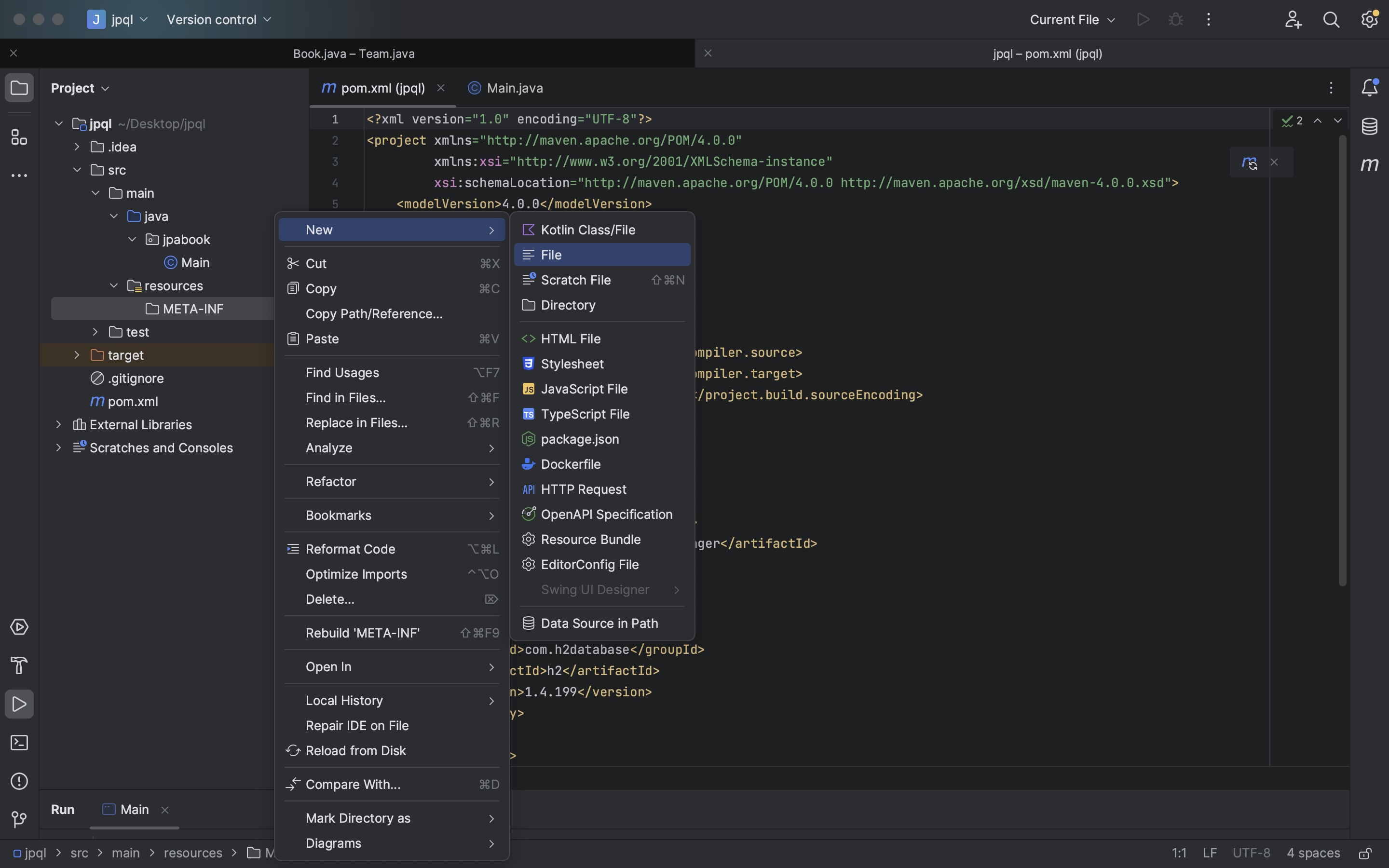Screen dimensions: 1389x868
Task: Open the Structure tool window icon
Action: (19, 137)
